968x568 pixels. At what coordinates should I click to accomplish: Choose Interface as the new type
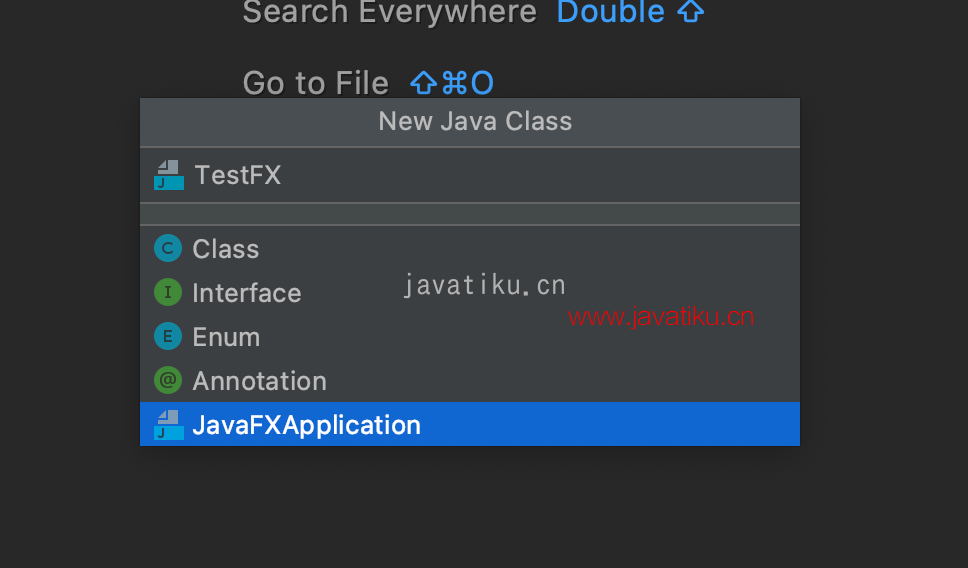click(470, 292)
